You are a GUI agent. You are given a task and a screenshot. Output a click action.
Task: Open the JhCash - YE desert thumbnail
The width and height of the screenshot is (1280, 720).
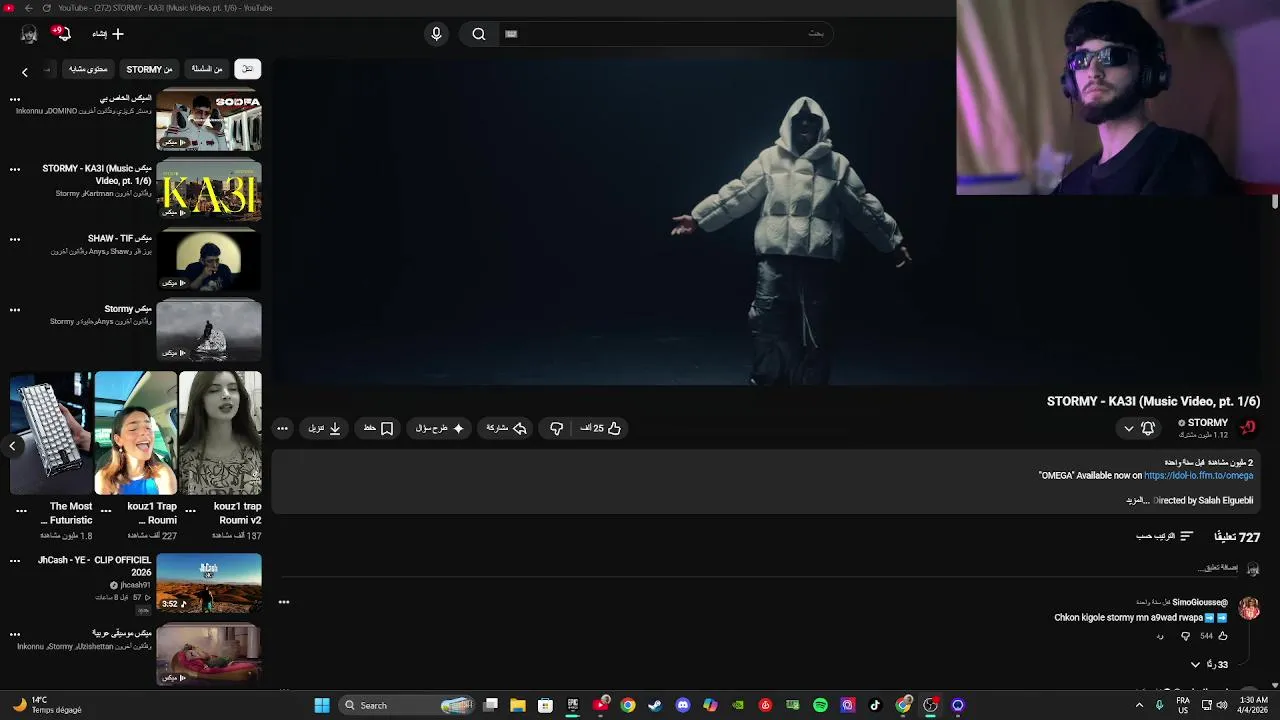208,582
